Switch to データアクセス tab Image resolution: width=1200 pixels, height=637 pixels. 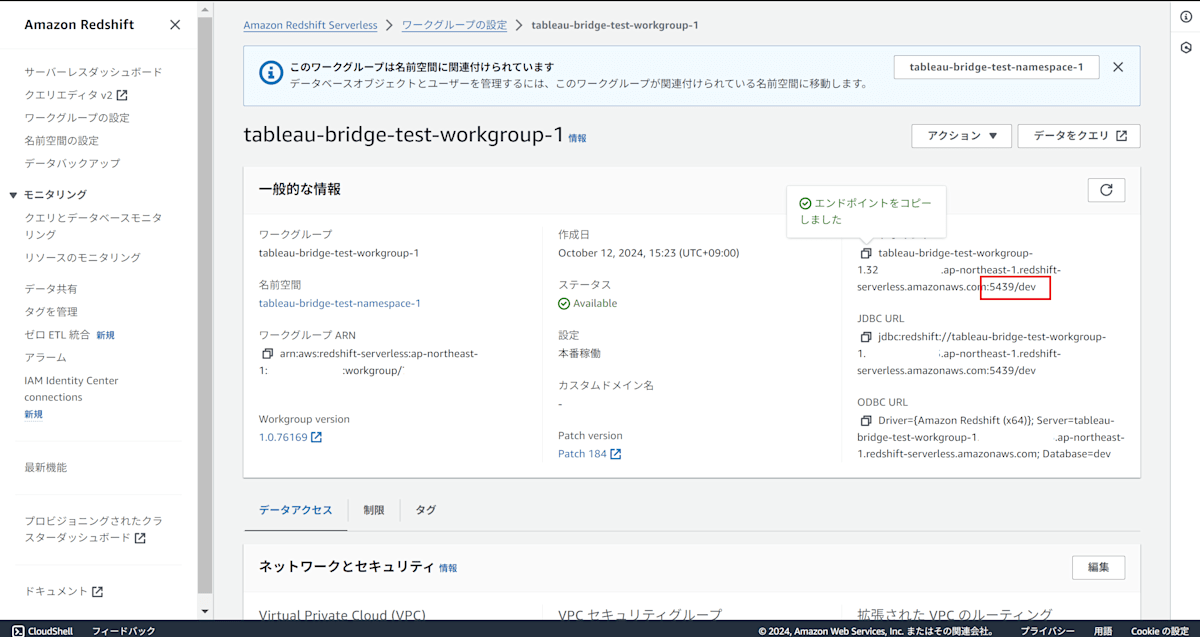pyautogui.click(x=296, y=510)
